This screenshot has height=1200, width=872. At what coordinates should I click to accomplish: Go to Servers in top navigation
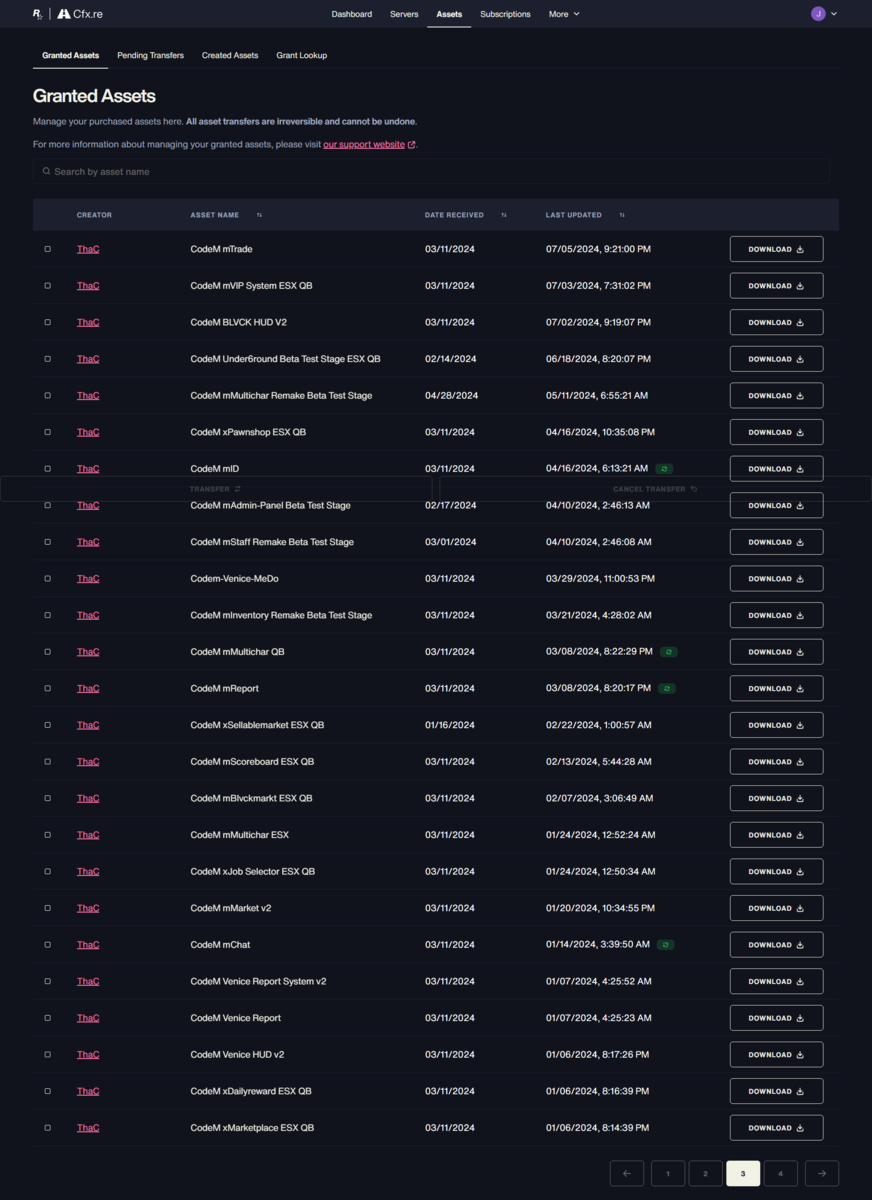404,14
